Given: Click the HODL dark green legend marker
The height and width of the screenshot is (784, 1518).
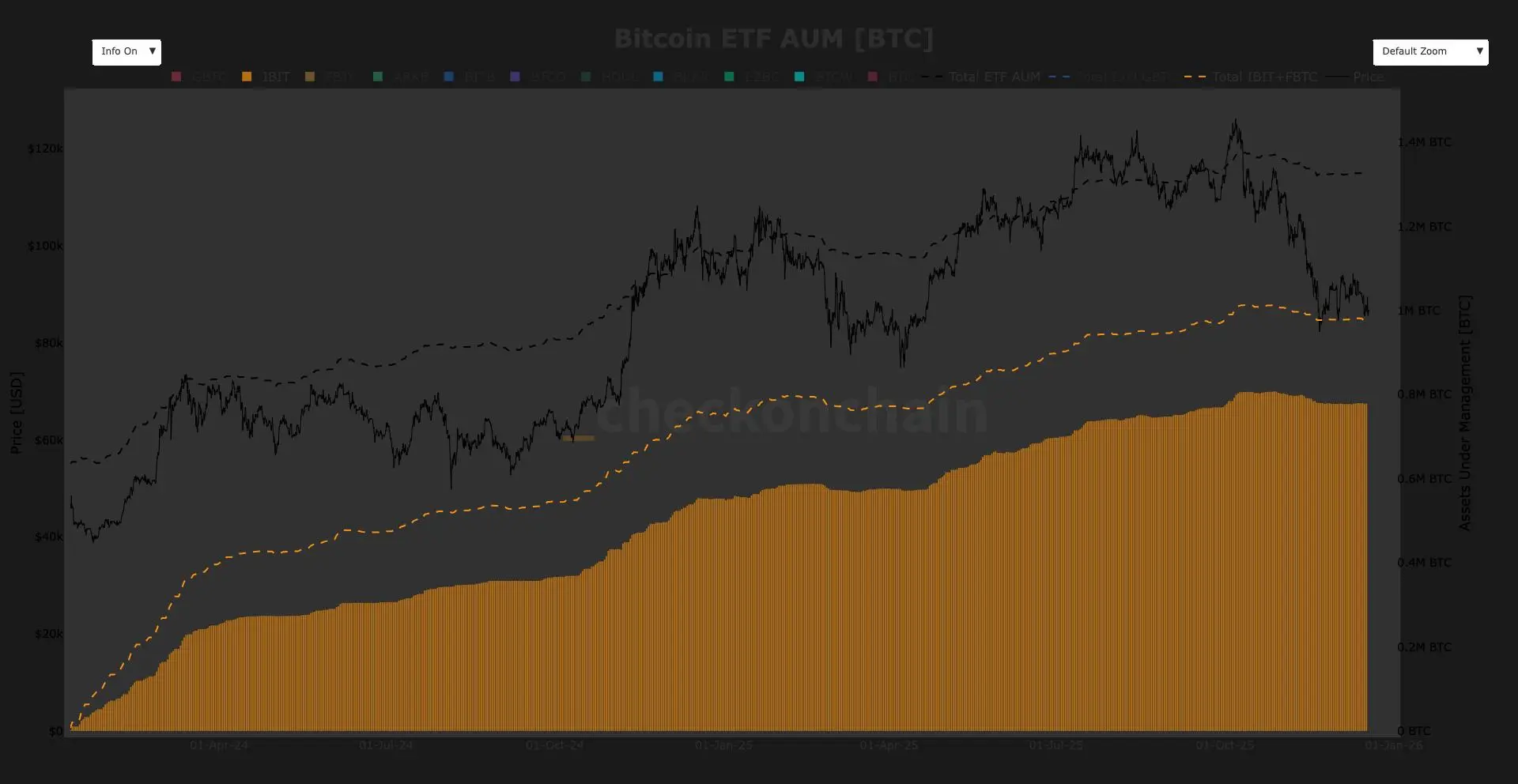Looking at the screenshot, I should [586, 77].
